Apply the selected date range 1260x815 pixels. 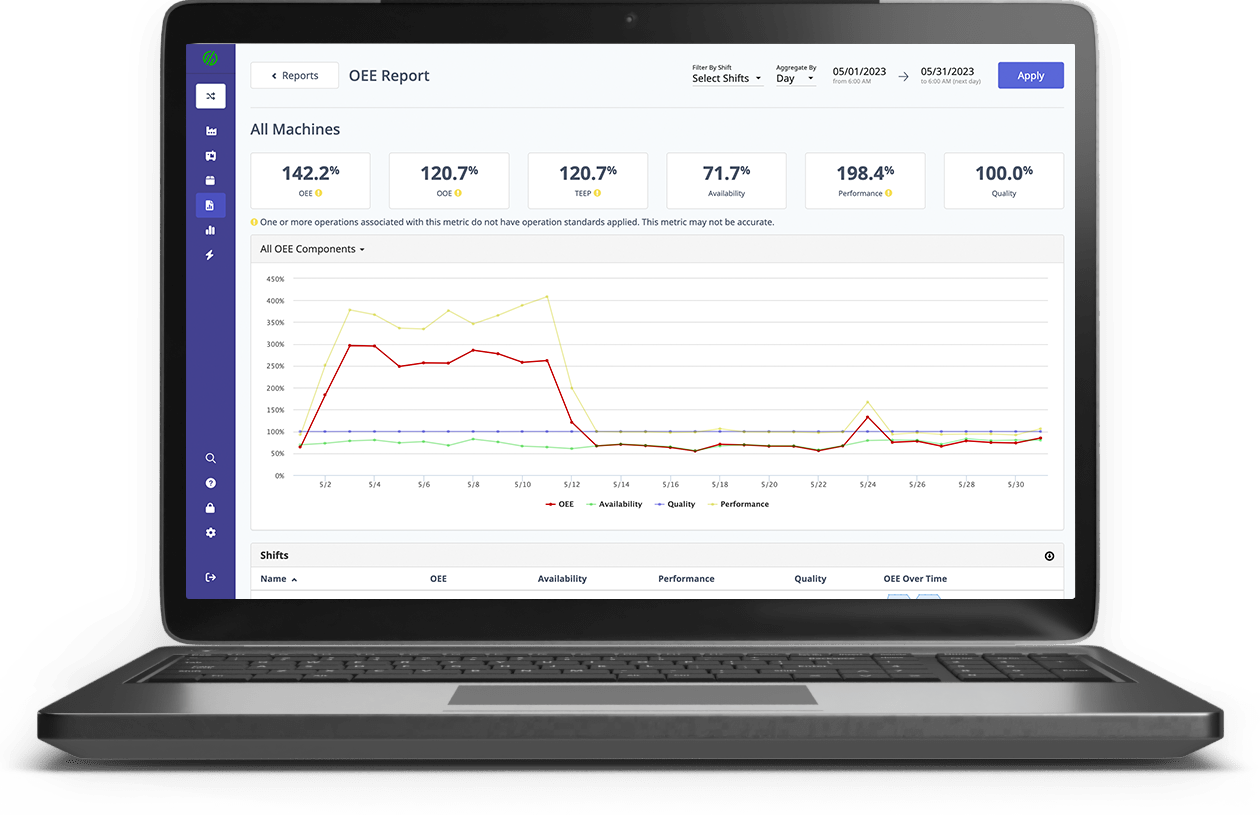point(1030,75)
